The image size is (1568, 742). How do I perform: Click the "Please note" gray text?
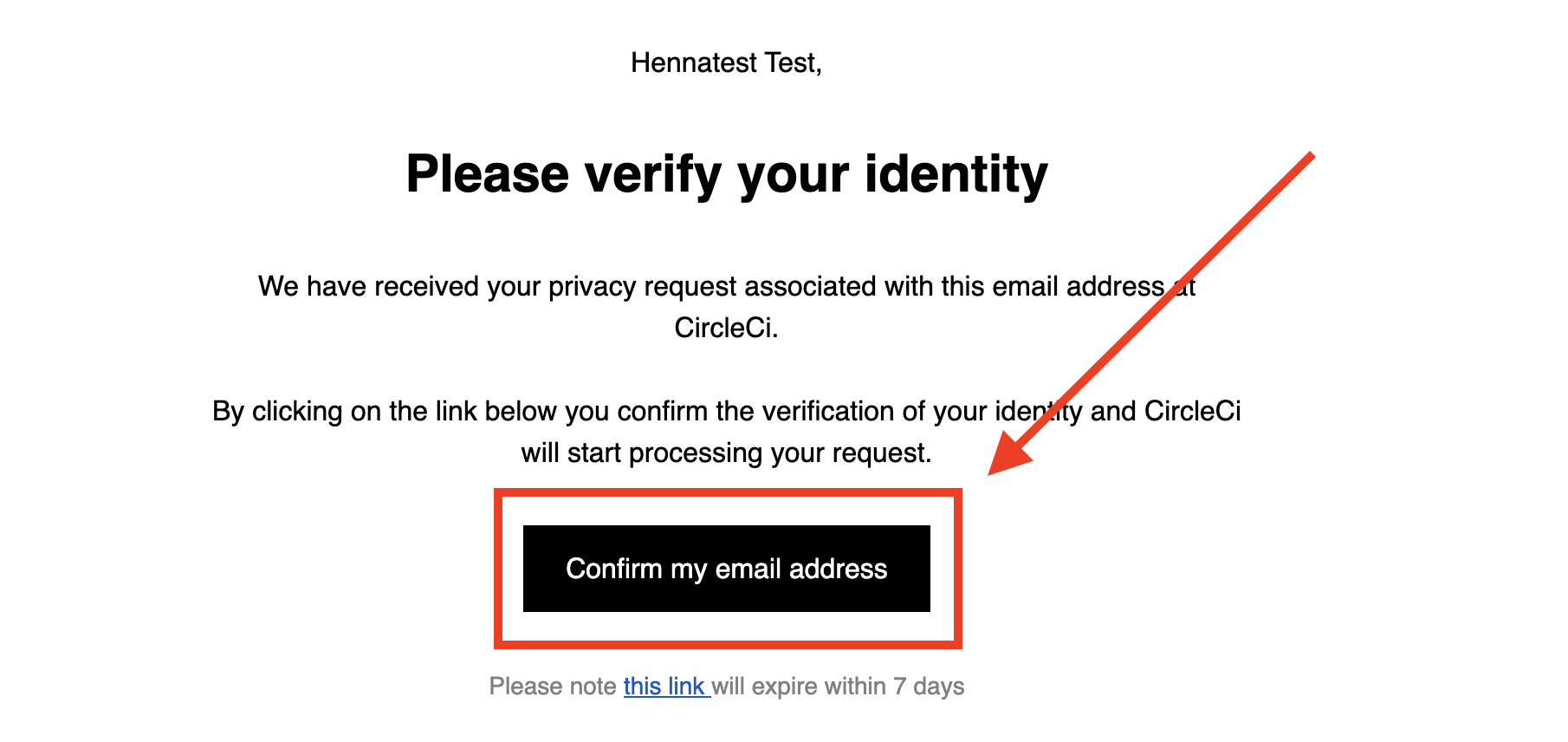coord(553,687)
